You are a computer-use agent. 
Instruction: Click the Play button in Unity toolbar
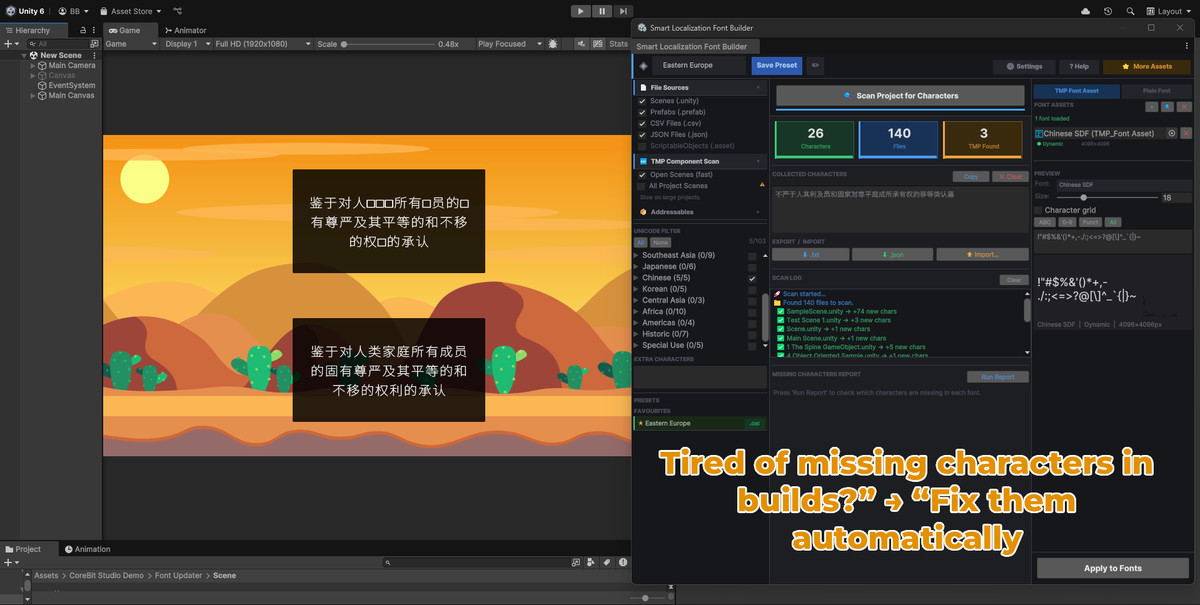581,10
